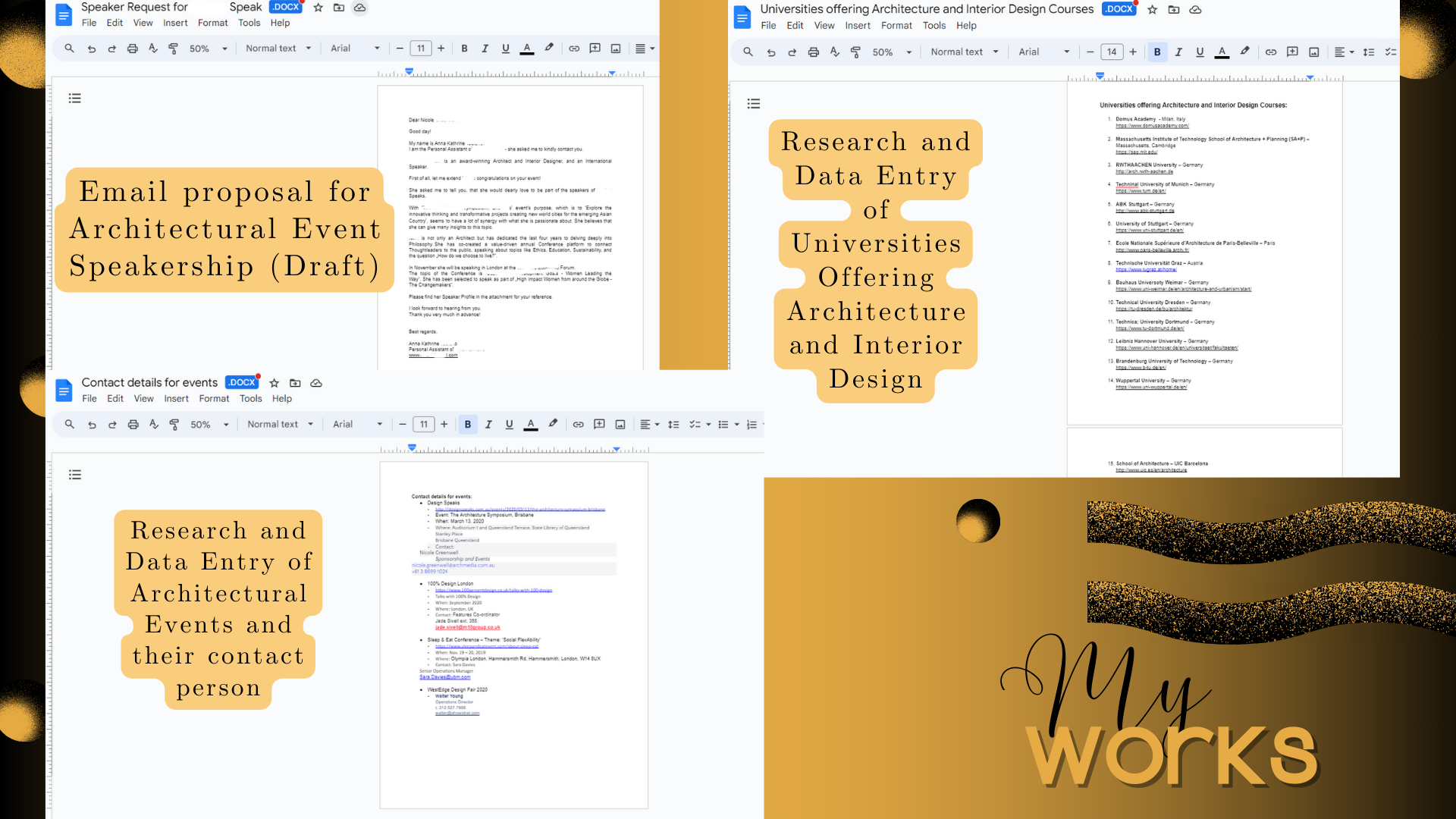Click paint format icon in Contact details toolbar
1456x819 pixels.
point(174,425)
